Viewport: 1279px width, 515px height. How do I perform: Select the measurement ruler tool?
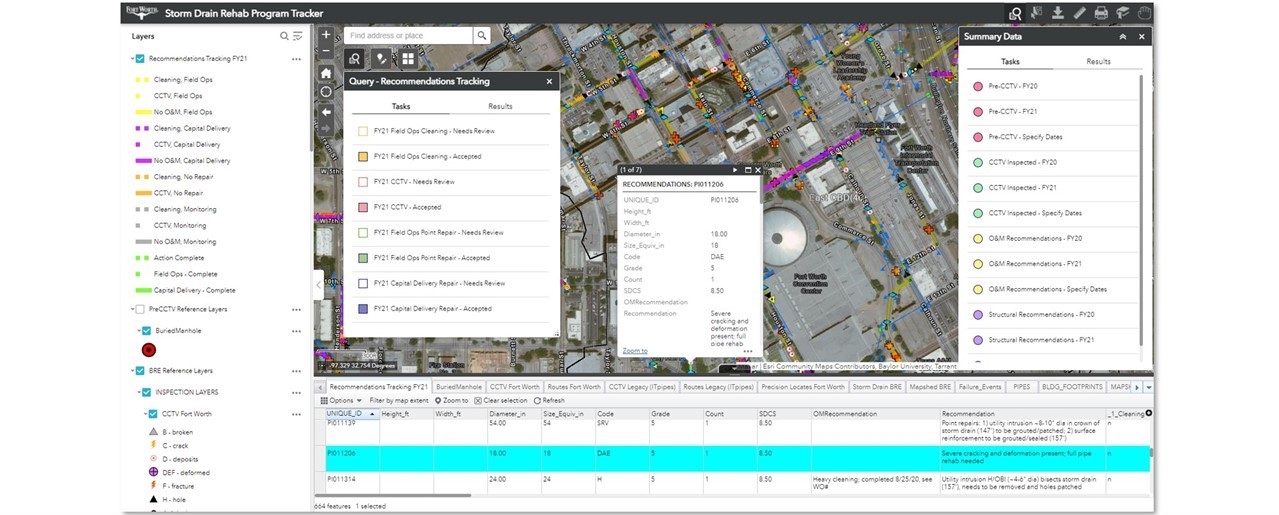pyautogui.click(x=1079, y=13)
